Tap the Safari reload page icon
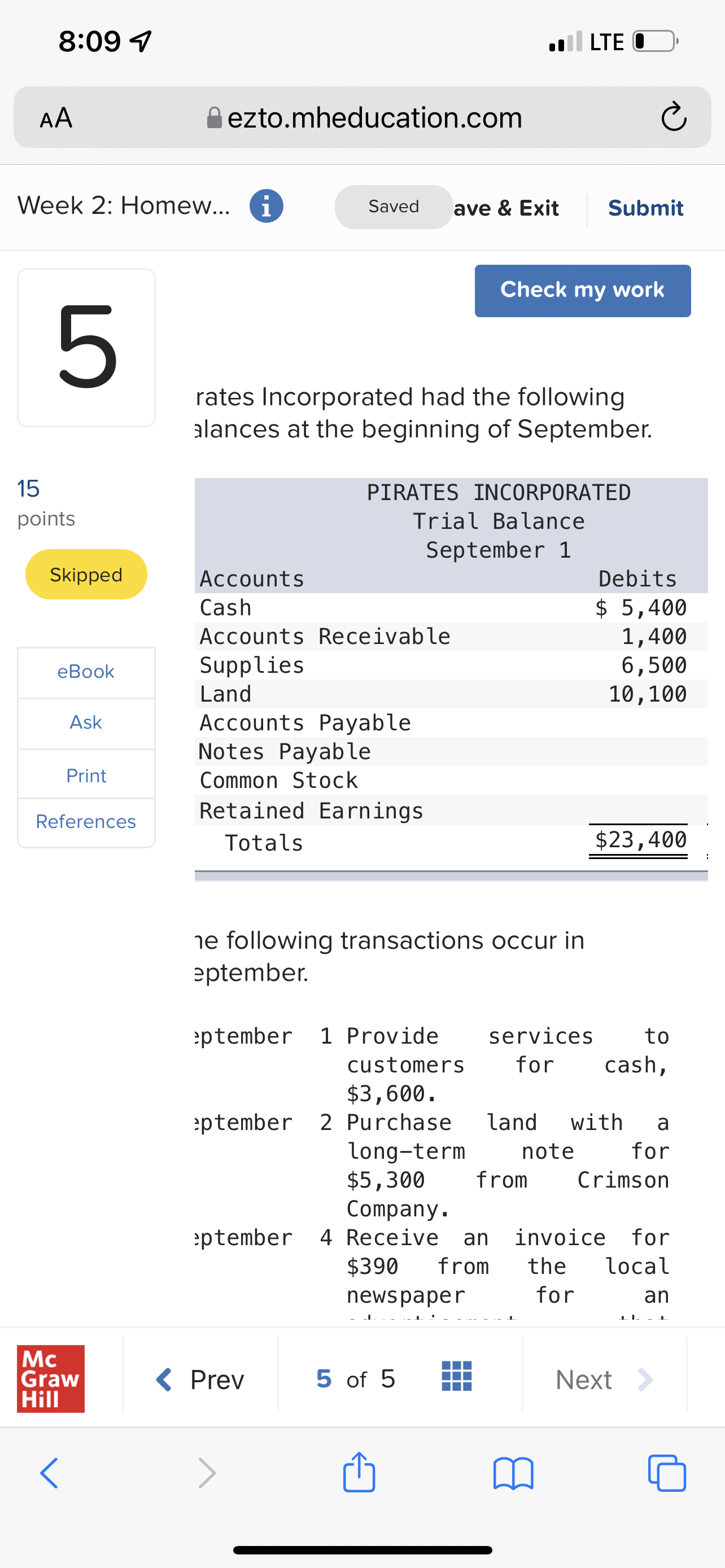 pyautogui.click(x=673, y=117)
